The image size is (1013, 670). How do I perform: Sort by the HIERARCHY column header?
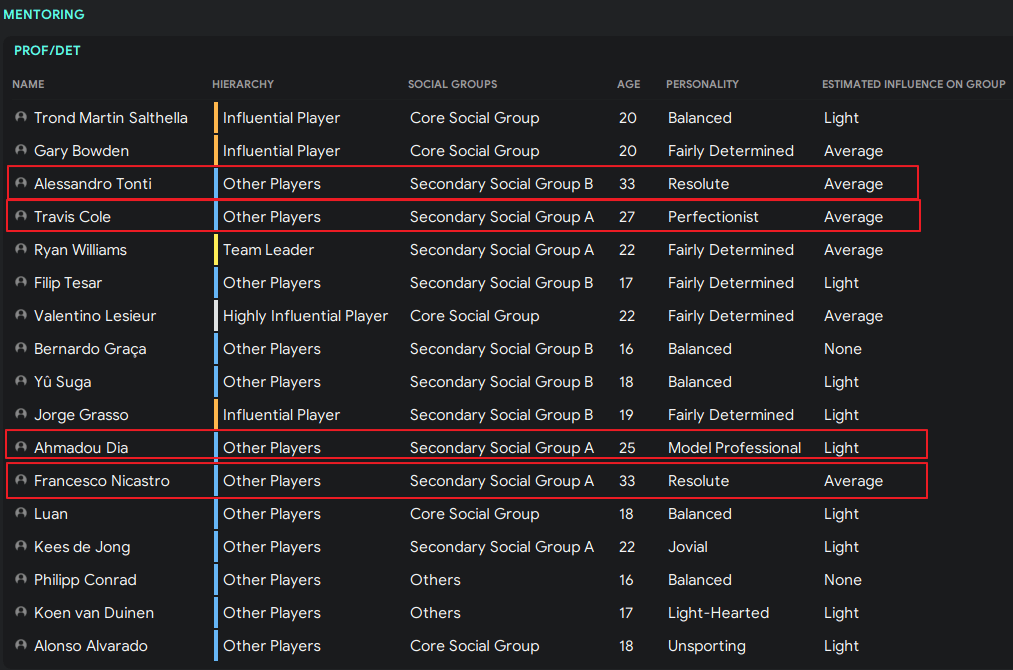coord(243,84)
